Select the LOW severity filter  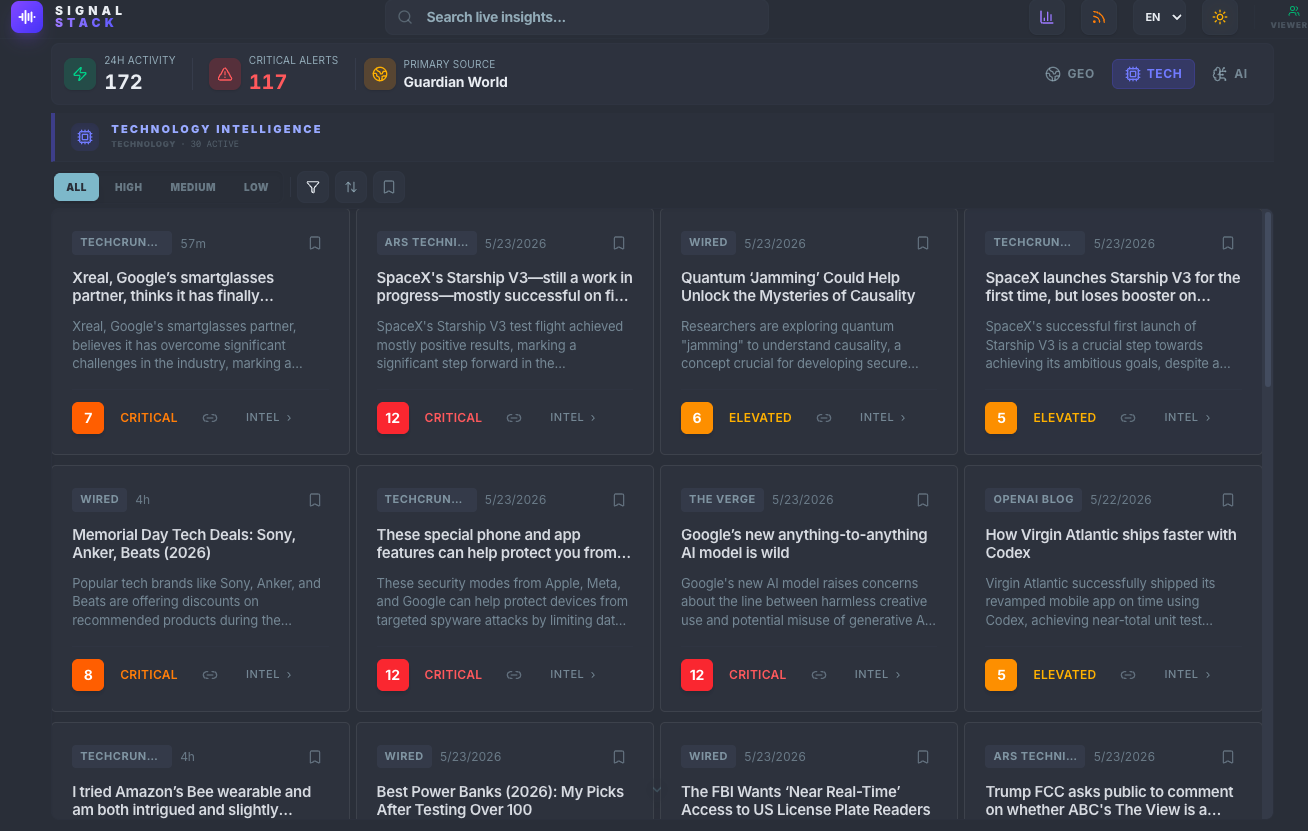click(256, 187)
